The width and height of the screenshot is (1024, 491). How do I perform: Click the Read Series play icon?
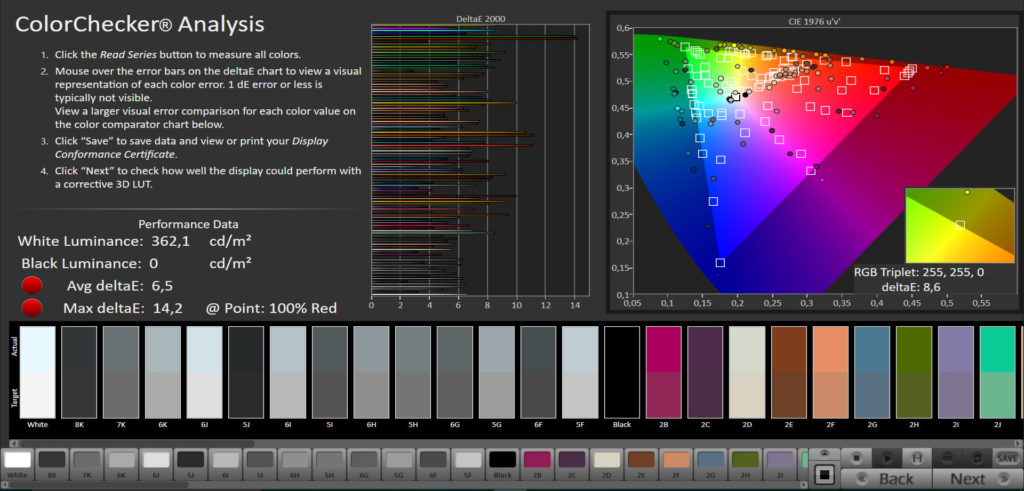886,458
